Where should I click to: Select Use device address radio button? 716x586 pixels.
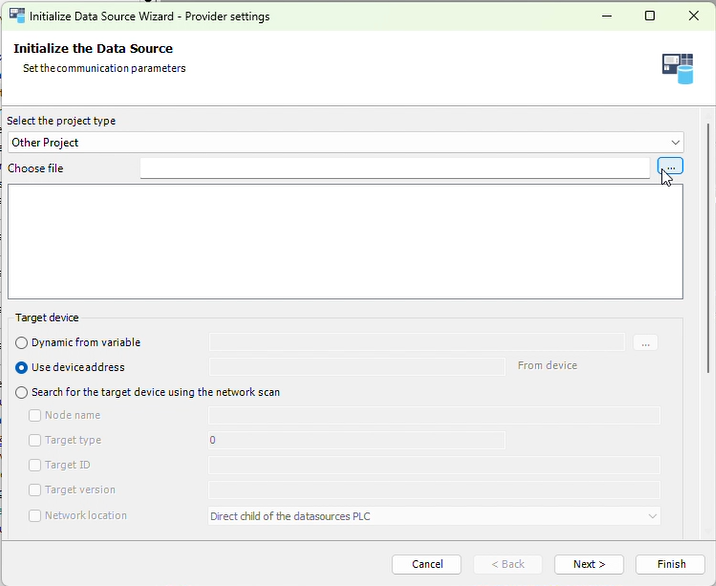tap(21, 367)
